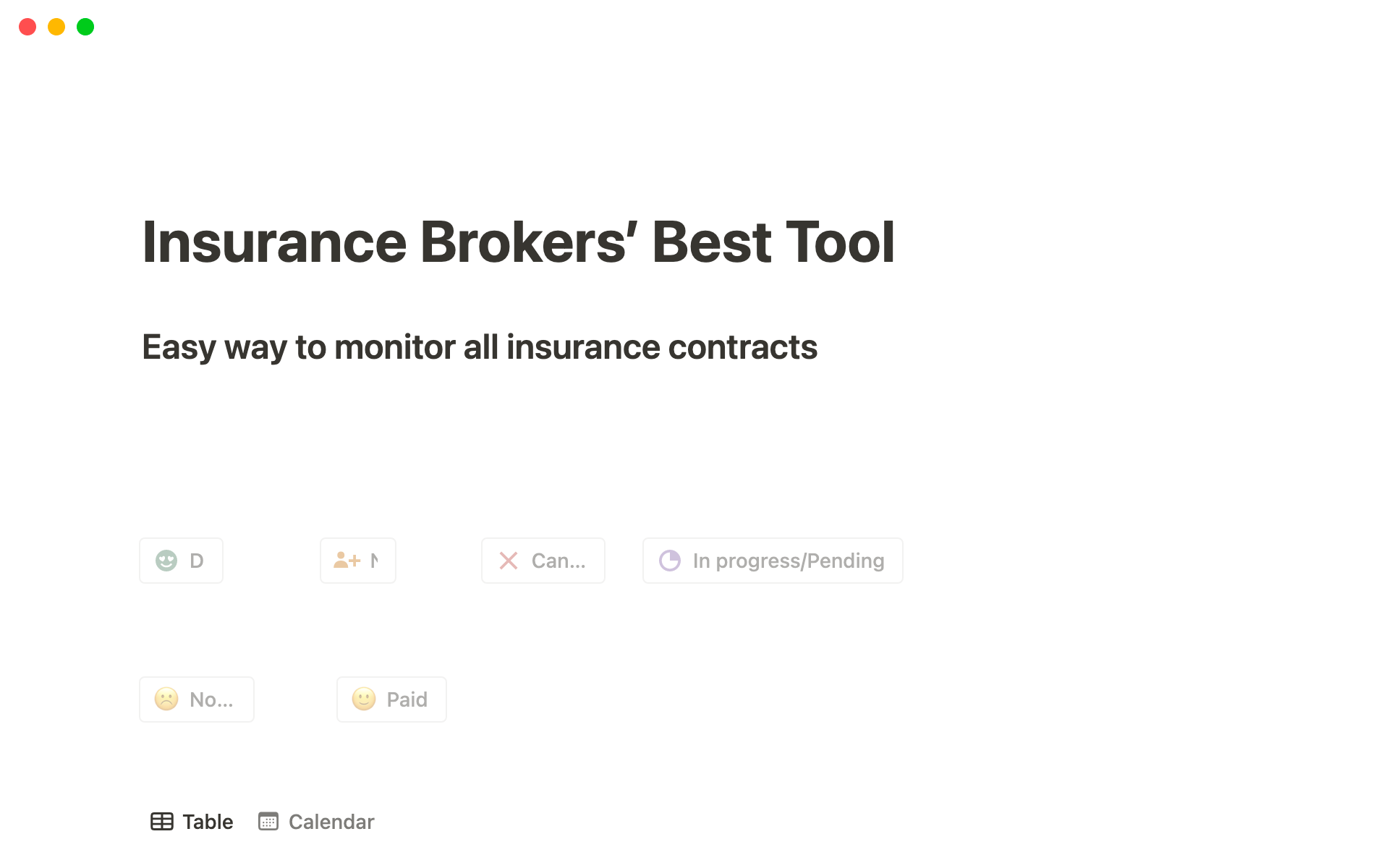Click the truncated "No..." button text
The width and height of the screenshot is (1389, 868).
[211, 699]
